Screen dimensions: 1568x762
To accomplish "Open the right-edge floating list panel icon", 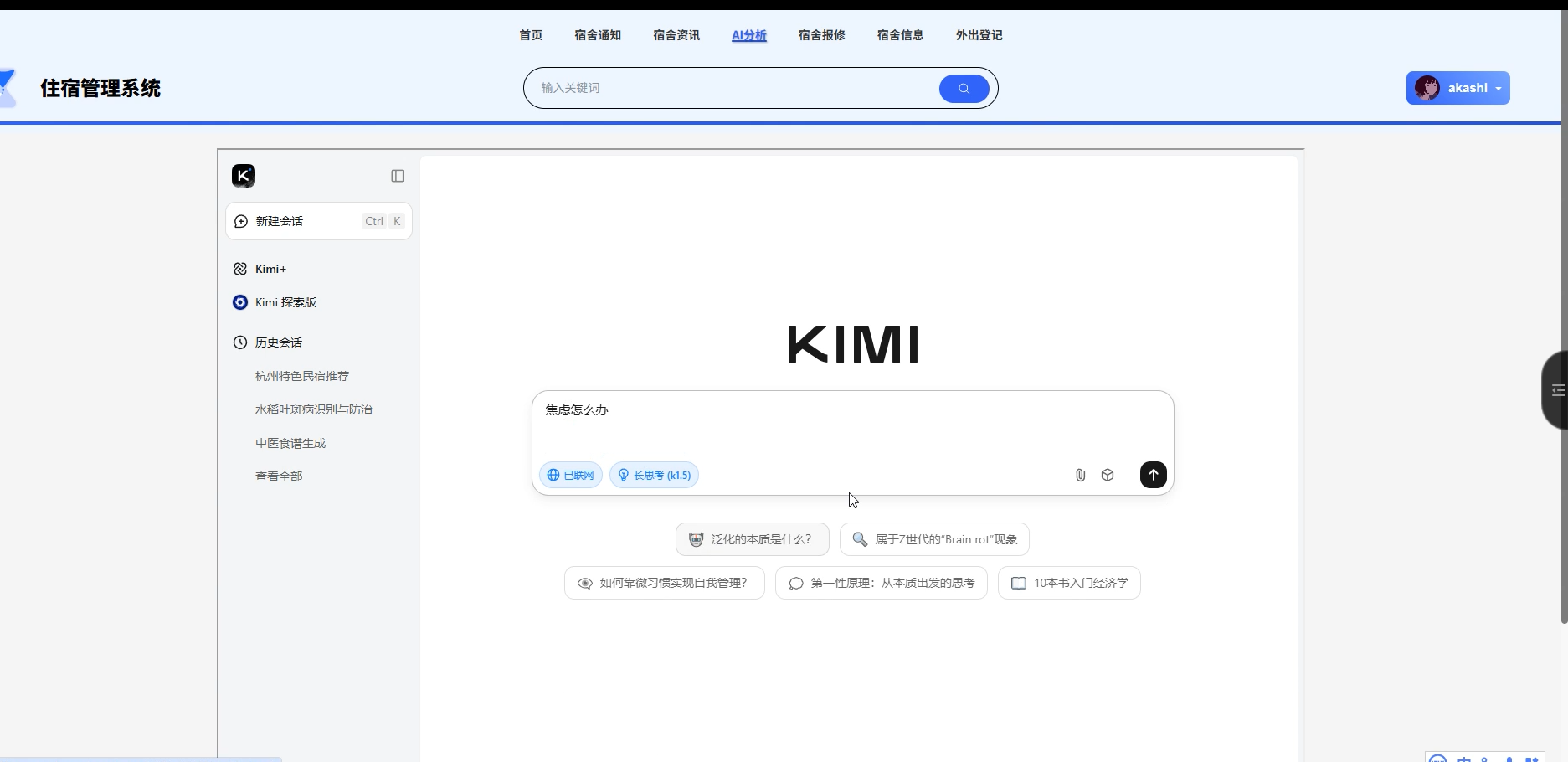I will [1557, 390].
